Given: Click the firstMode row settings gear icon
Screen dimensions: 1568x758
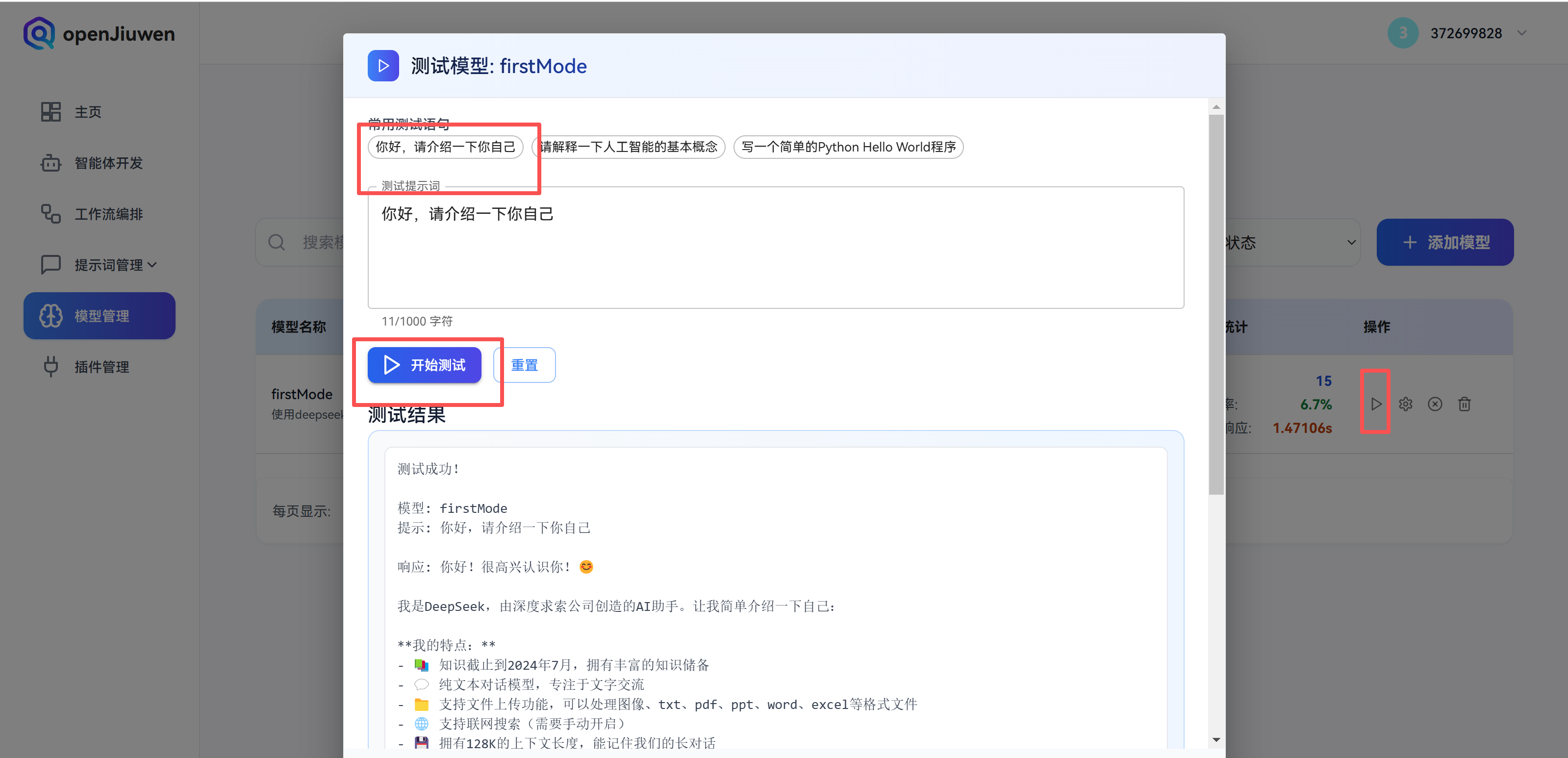Looking at the screenshot, I should click(x=1406, y=404).
